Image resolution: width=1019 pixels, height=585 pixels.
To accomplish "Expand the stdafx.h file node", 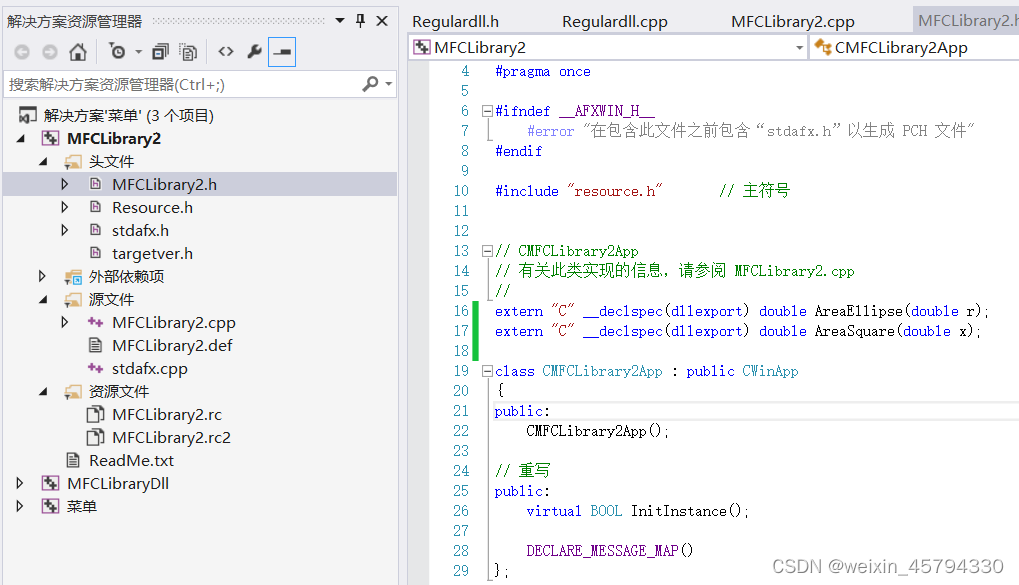I will [64, 230].
